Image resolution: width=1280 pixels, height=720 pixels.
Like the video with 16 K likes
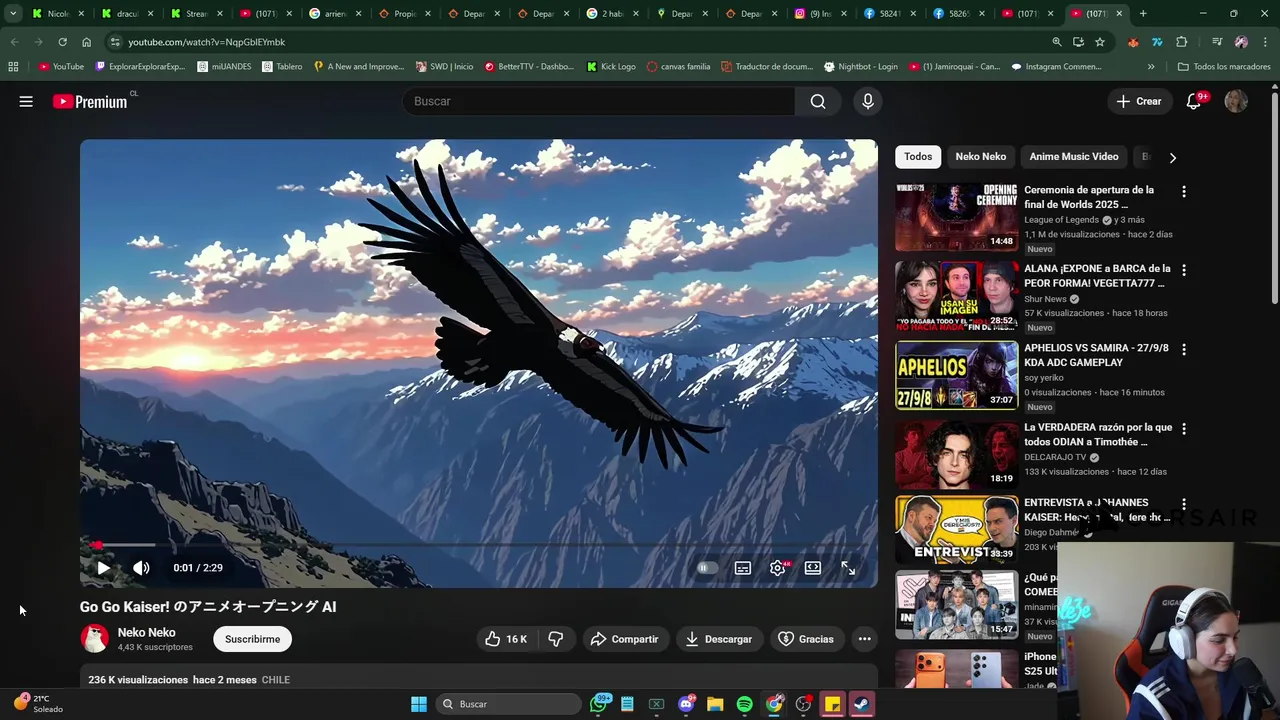click(506, 639)
